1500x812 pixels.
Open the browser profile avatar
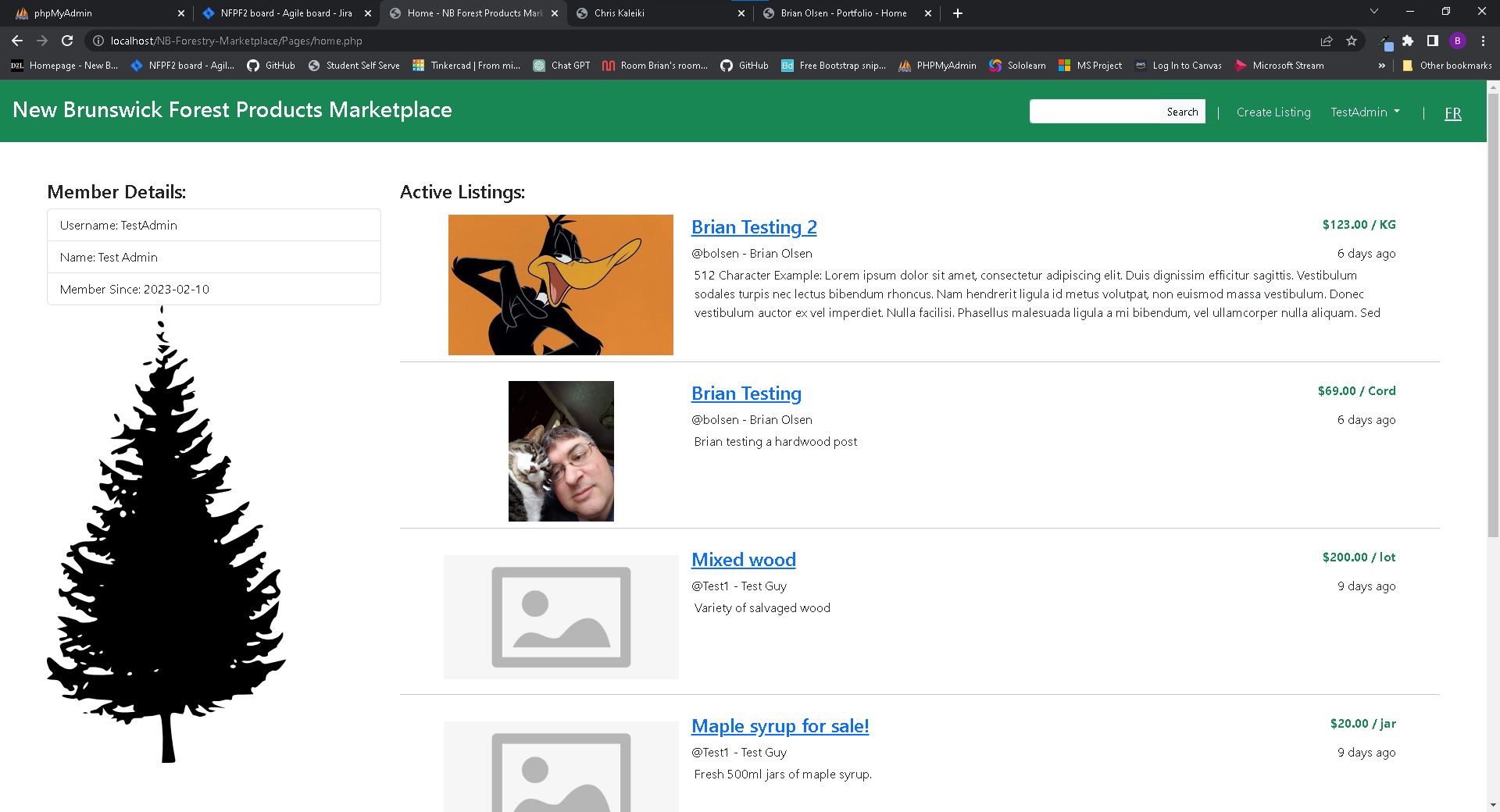pos(1457,41)
